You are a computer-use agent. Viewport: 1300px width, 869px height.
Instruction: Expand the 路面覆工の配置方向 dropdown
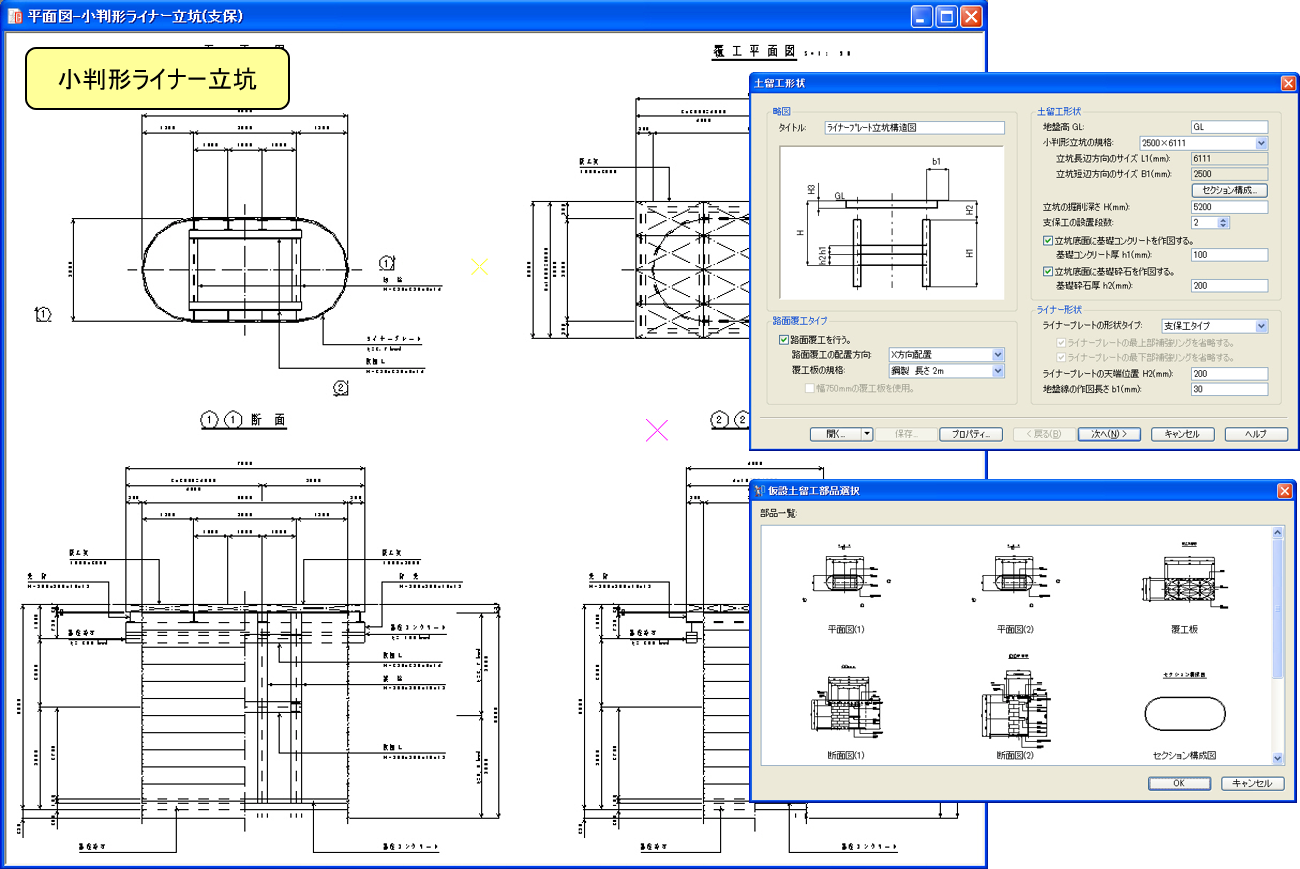pos(997,355)
